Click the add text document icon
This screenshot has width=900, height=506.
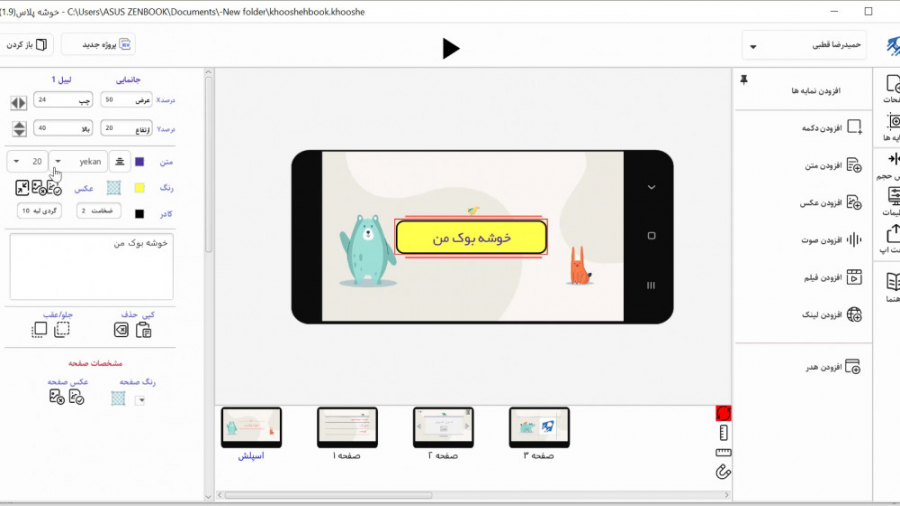[x=854, y=165]
